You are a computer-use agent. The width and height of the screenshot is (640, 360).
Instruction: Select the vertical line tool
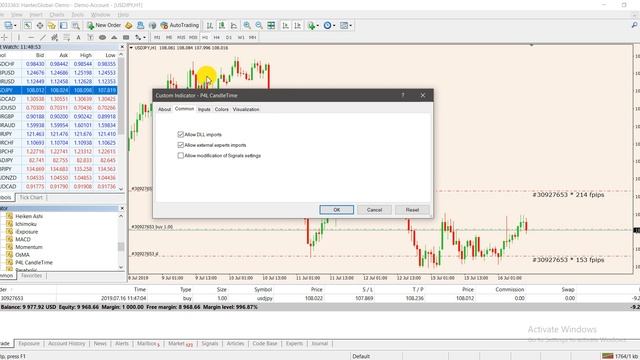19,37
